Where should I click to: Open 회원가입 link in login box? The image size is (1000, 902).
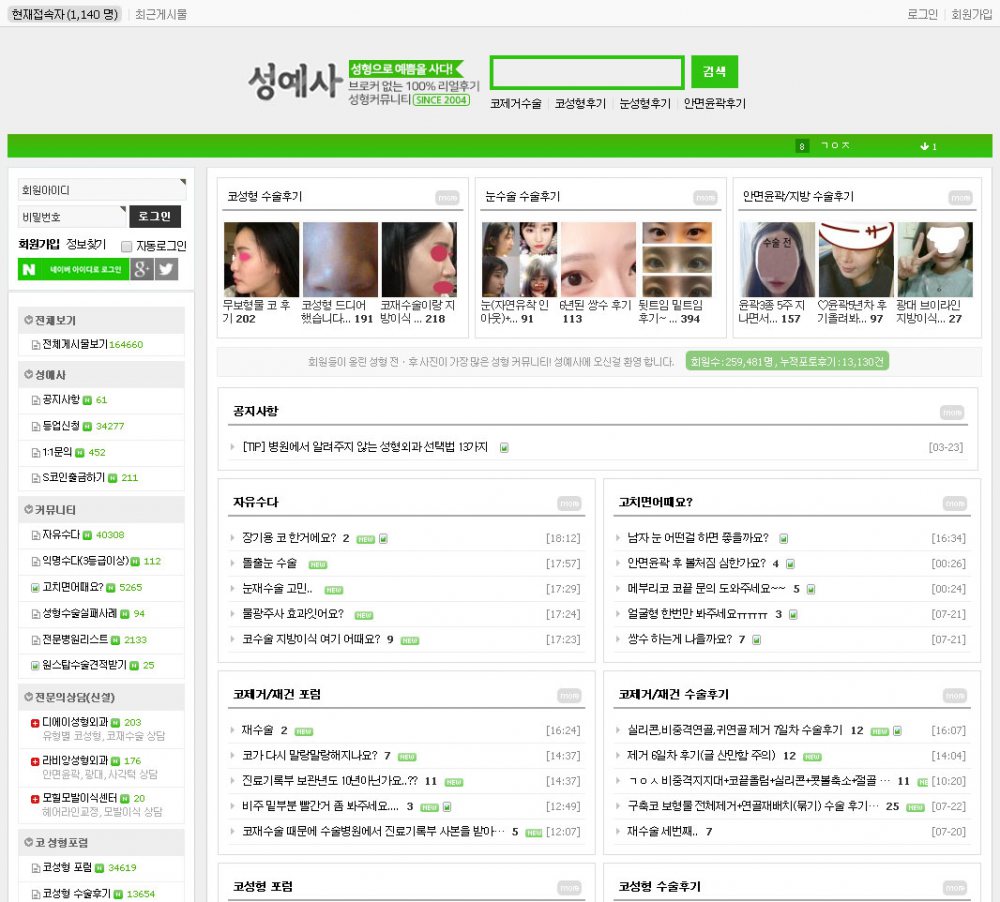pos(39,244)
